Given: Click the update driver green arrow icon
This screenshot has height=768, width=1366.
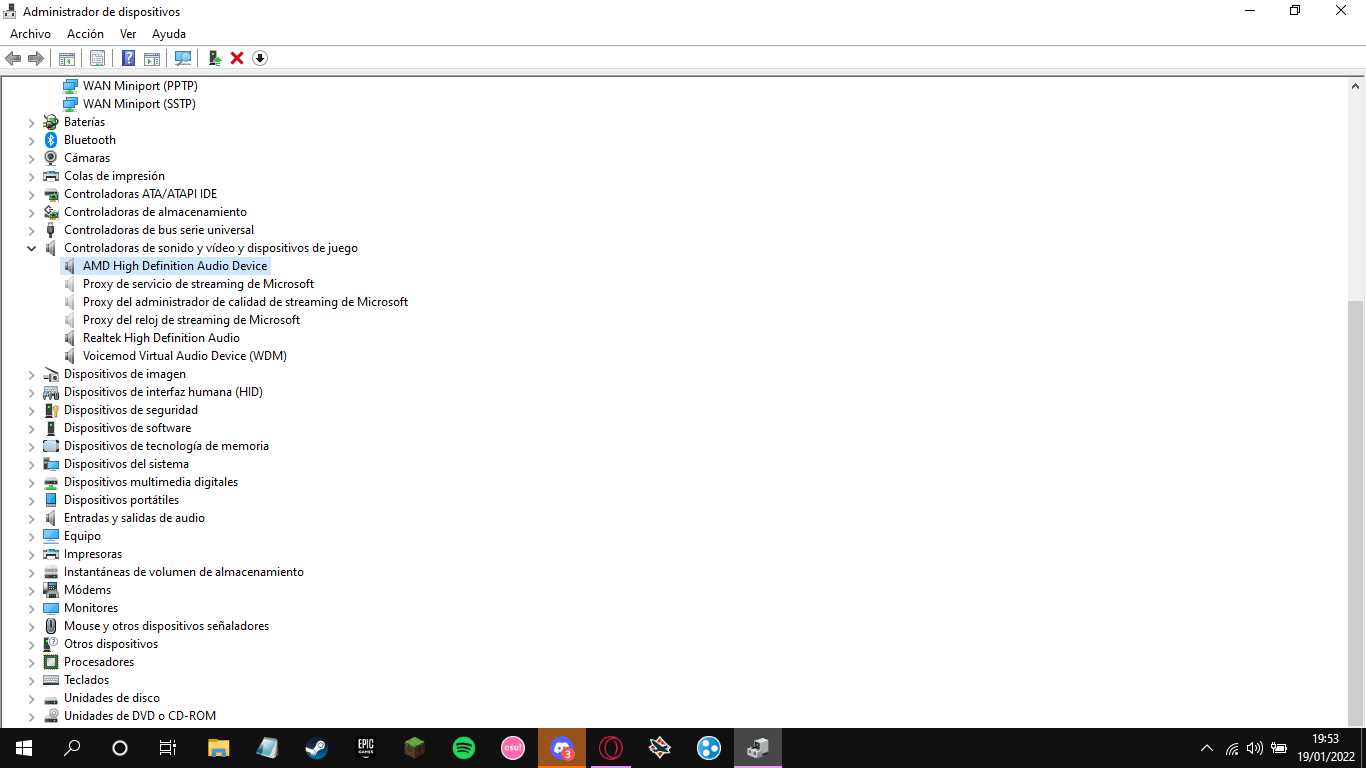Looking at the screenshot, I should point(214,58).
